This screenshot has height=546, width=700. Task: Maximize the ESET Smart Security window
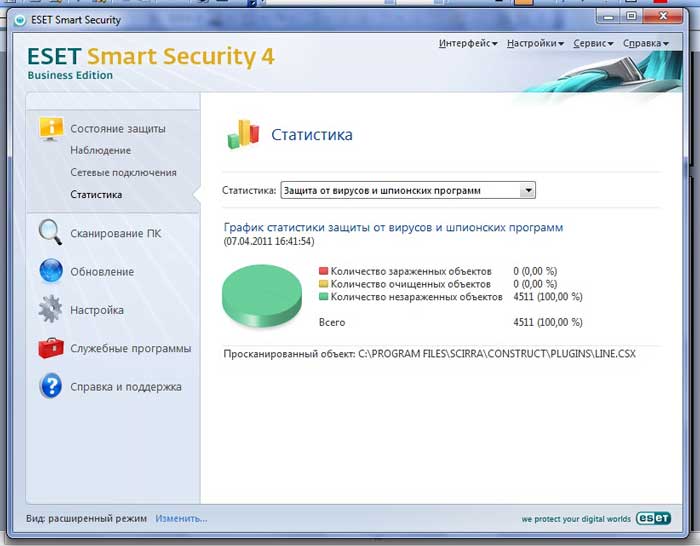click(x=631, y=17)
